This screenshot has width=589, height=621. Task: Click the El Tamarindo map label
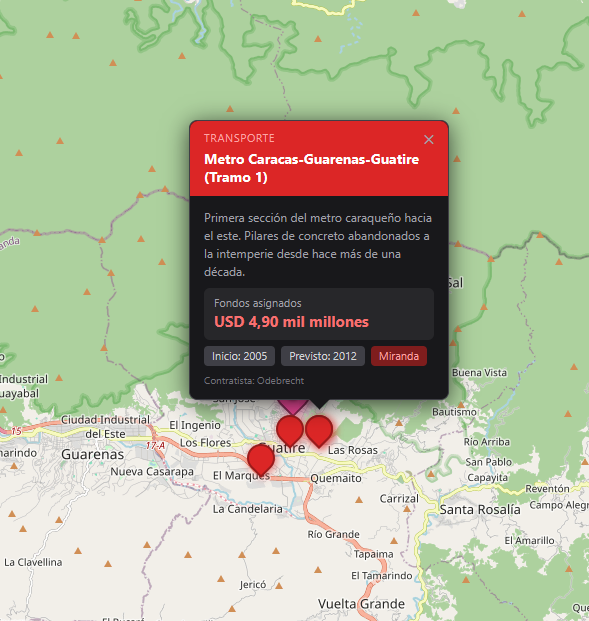pyautogui.click(x=382, y=575)
